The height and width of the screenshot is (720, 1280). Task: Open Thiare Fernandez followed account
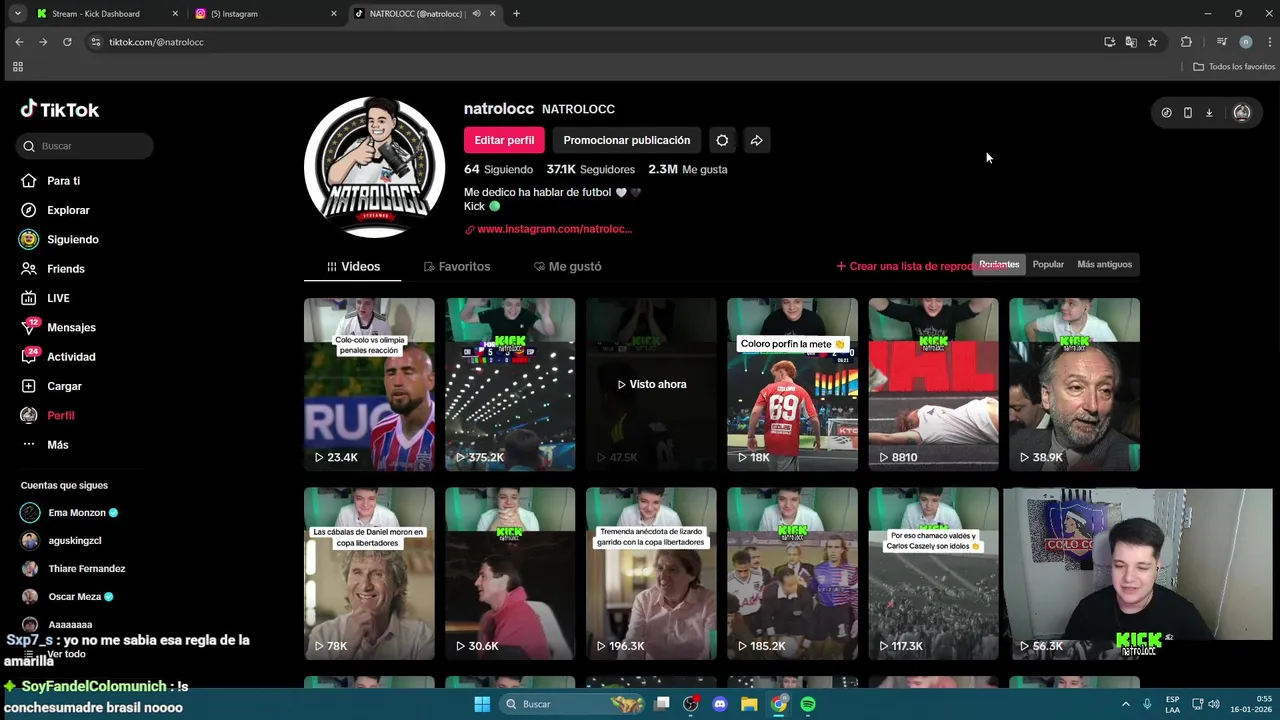point(73,569)
